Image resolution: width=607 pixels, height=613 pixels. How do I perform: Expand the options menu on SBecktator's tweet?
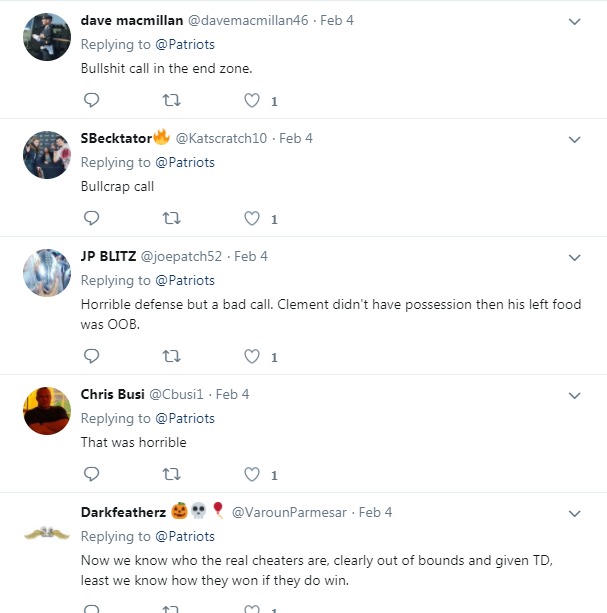pos(575,139)
